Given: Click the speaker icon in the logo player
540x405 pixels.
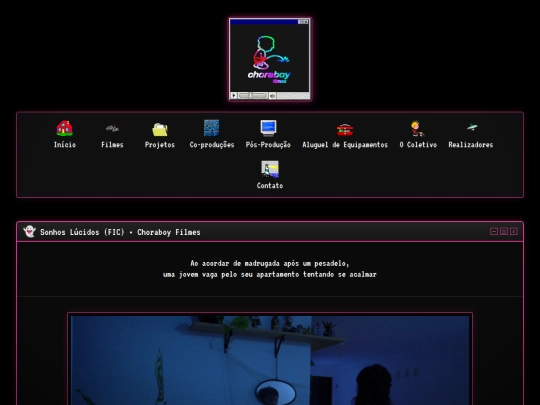Looking at the screenshot, I should [272, 95].
